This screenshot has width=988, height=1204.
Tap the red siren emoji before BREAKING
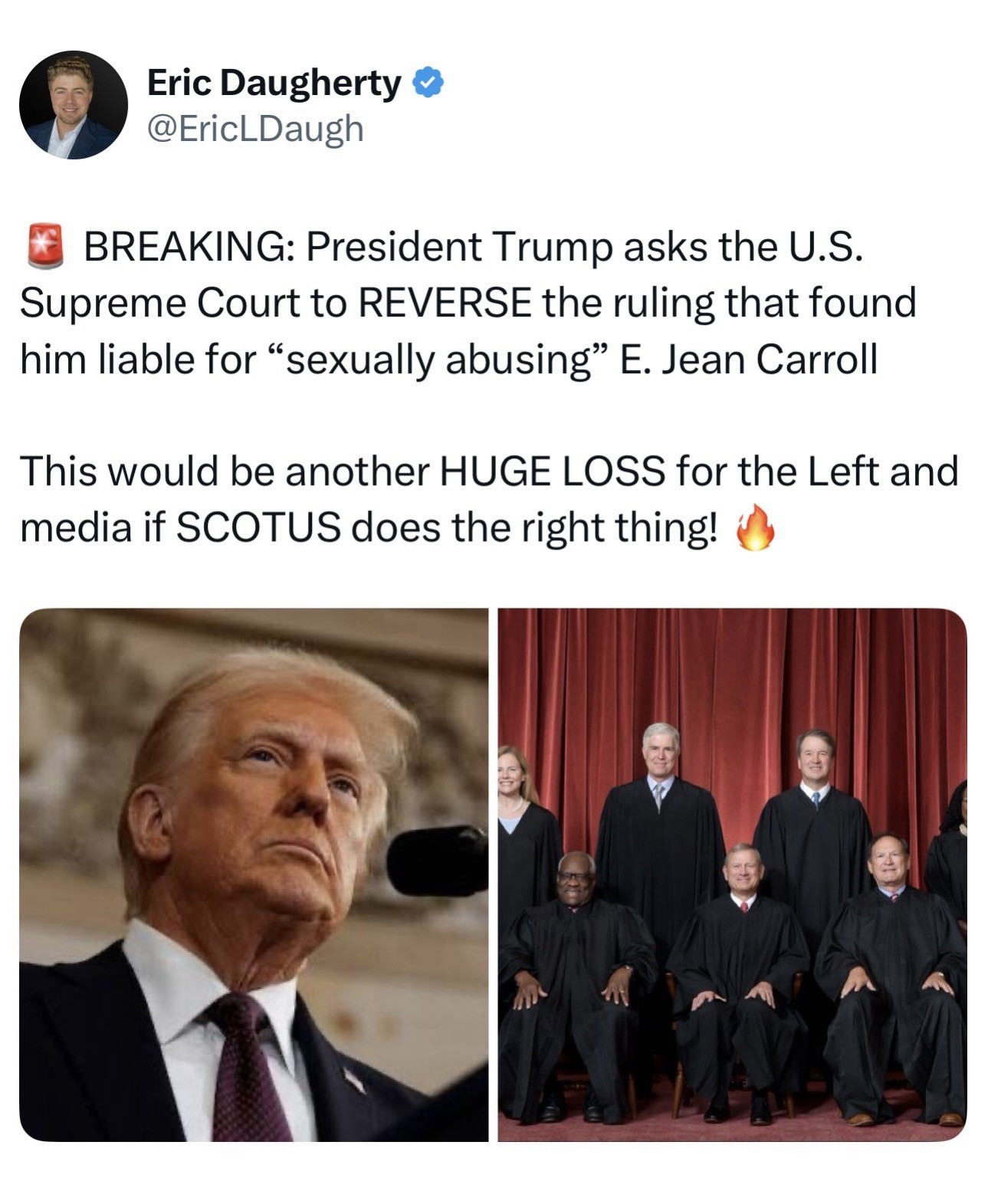click(46, 247)
